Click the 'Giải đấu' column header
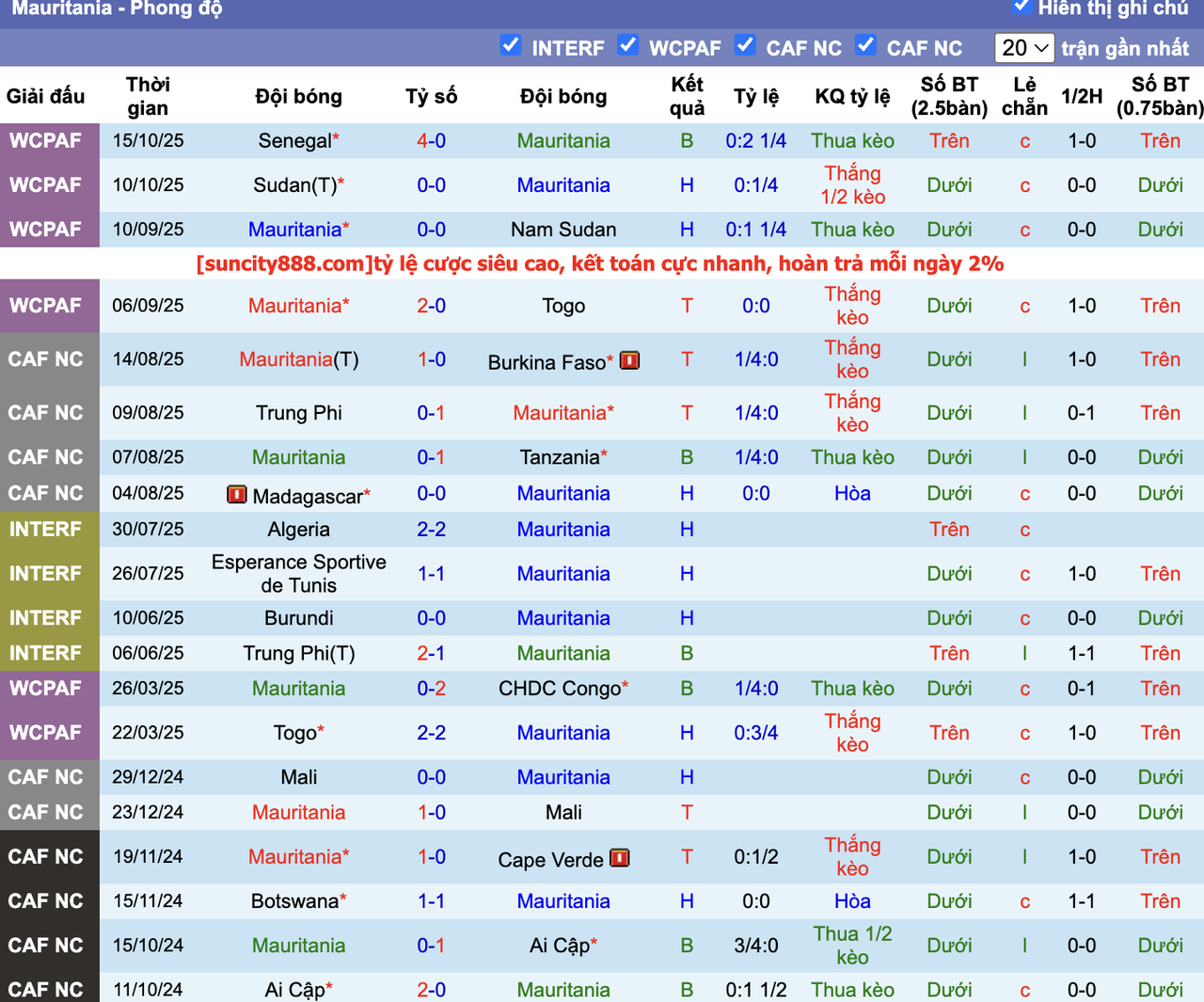The image size is (1204, 1002). click(x=45, y=96)
